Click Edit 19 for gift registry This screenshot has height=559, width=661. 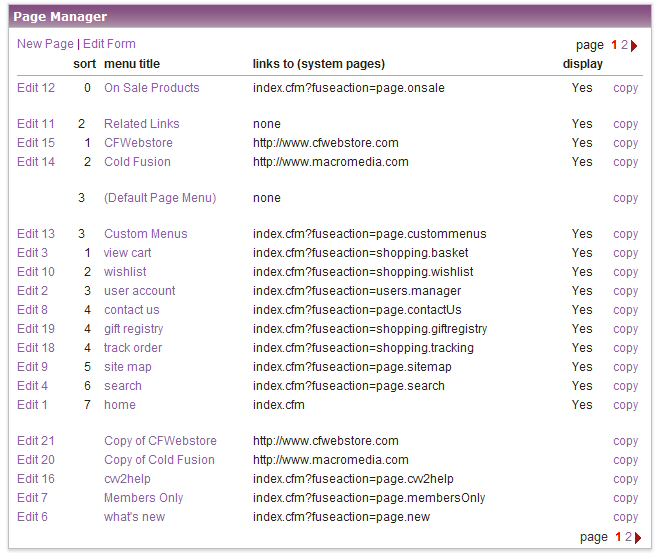click(36, 329)
